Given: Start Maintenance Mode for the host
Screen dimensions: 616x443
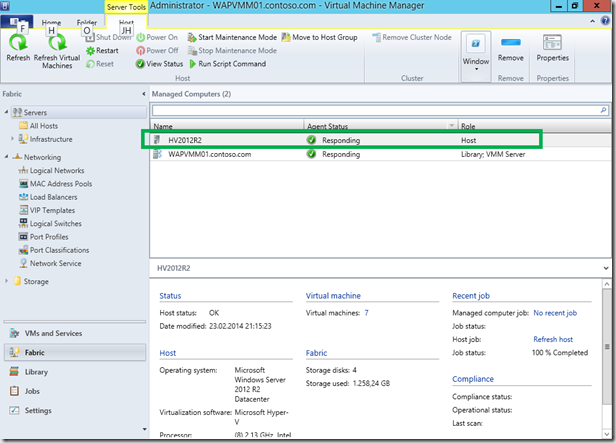Looking at the screenshot, I should tap(232, 37).
